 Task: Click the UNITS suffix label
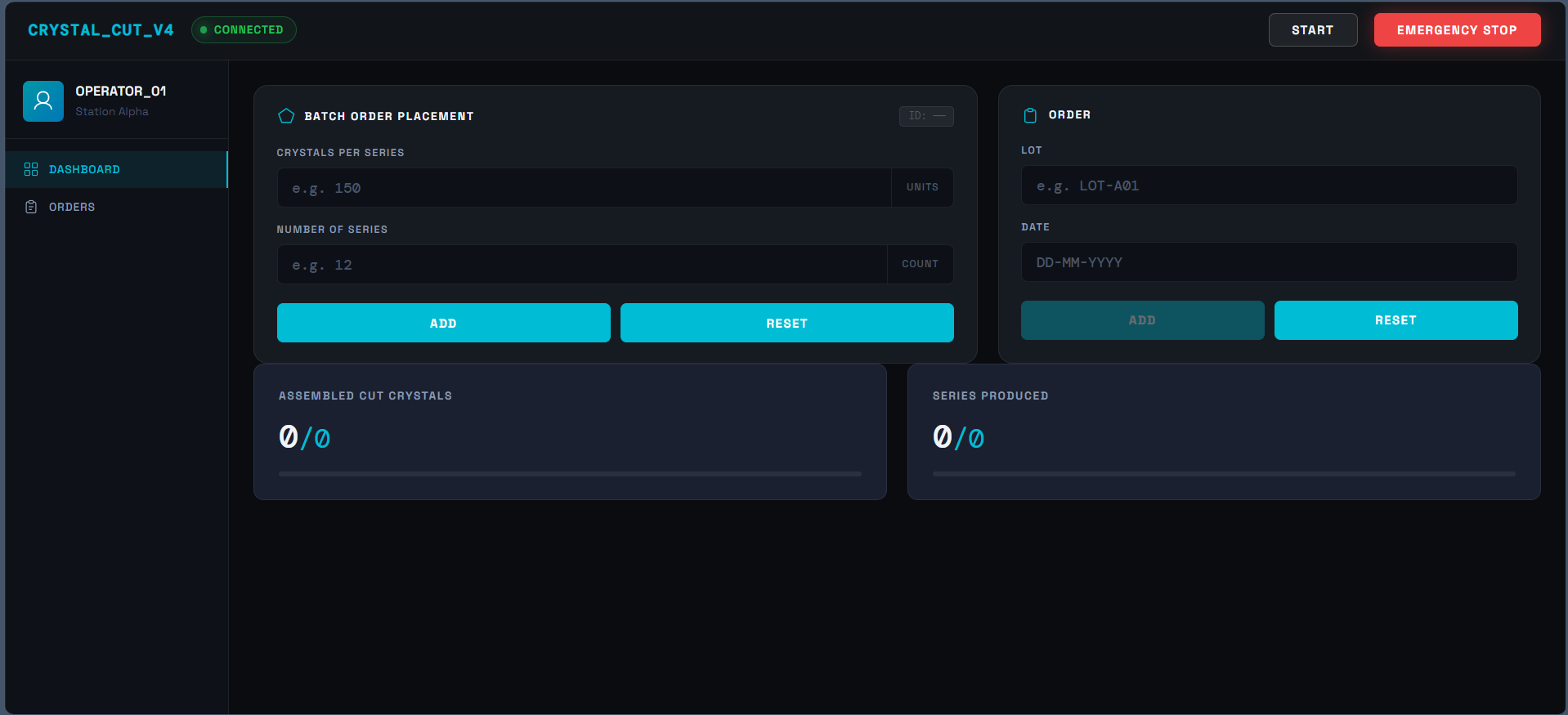pos(922,188)
